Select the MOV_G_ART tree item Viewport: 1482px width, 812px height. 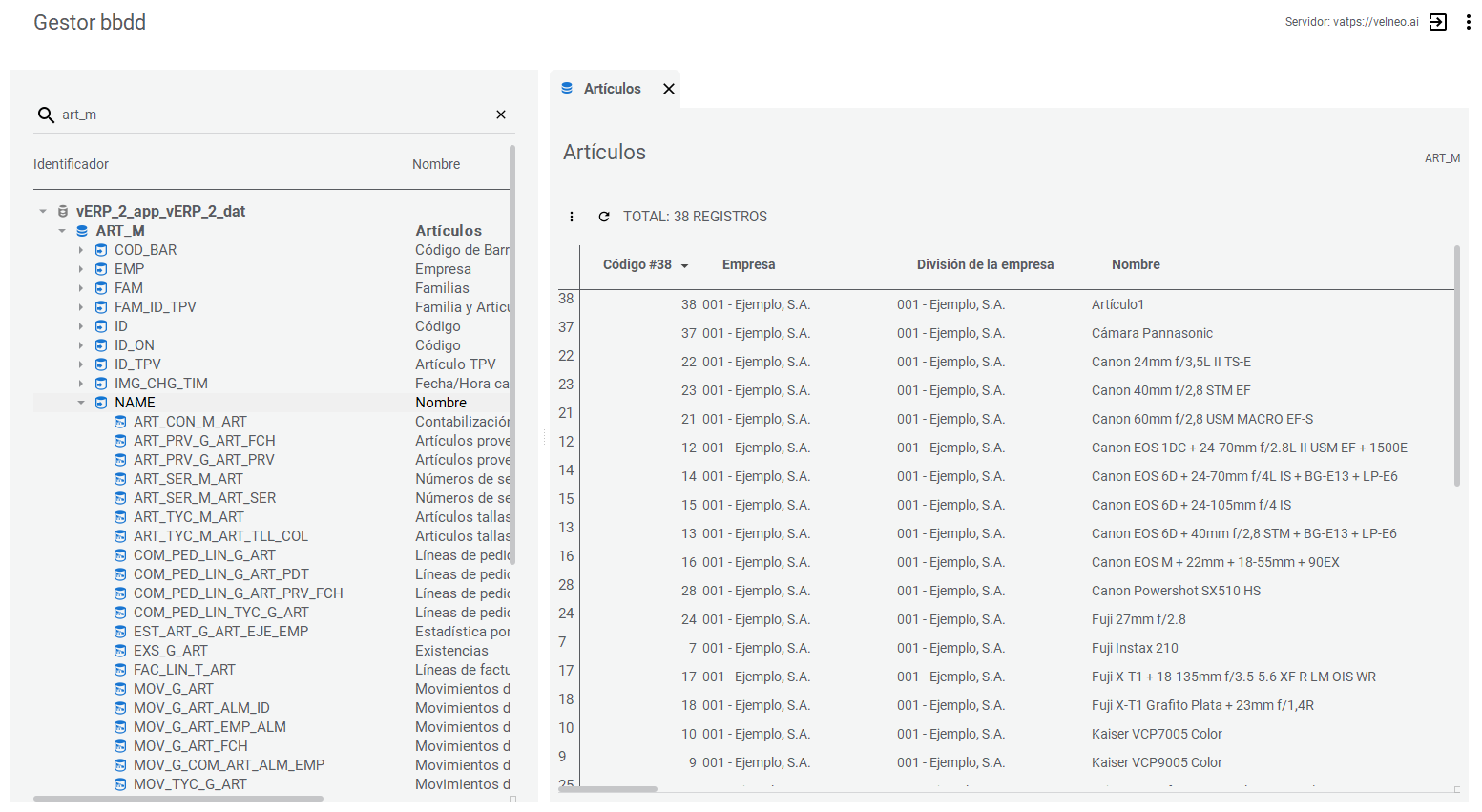174,689
